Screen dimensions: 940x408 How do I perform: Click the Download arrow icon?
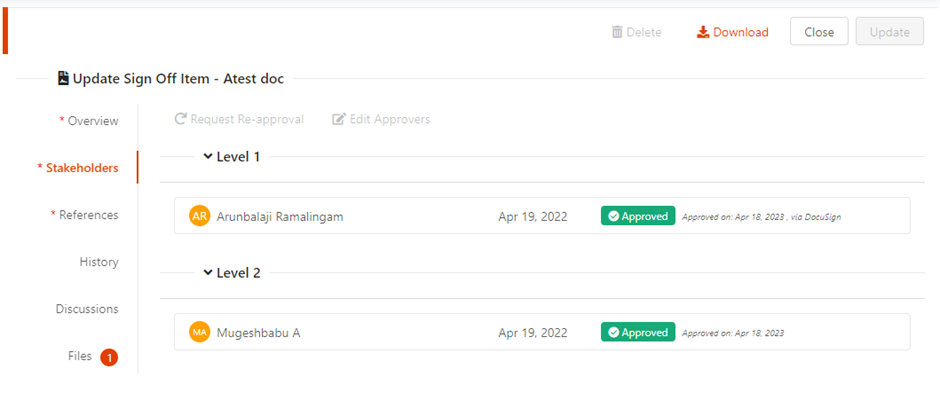tap(703, 32)
